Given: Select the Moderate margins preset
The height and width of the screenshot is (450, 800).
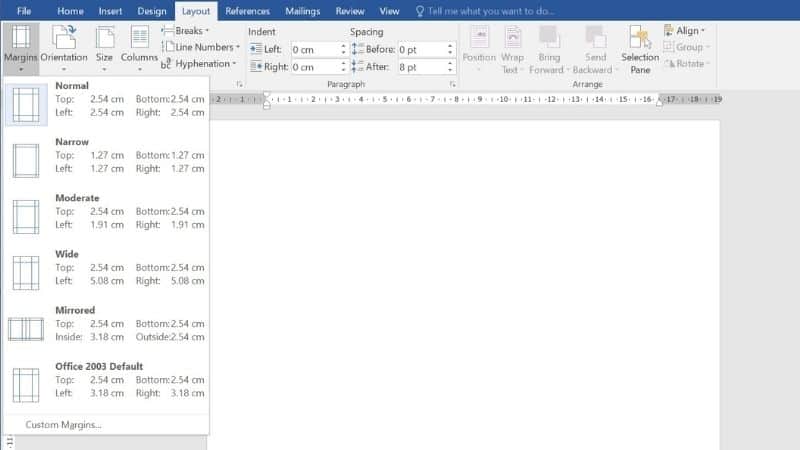Looking at the screenshot, I should pos(106,216).
